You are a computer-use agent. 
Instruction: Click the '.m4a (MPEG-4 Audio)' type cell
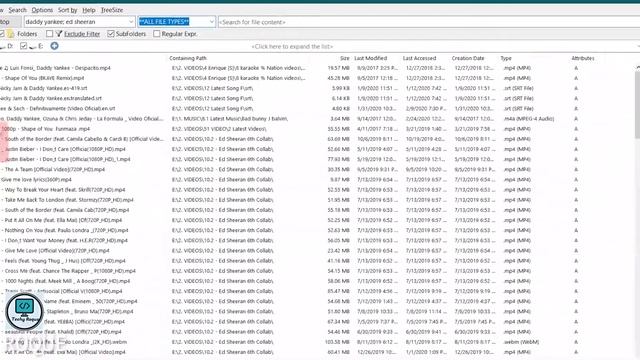tap(529, 119)
